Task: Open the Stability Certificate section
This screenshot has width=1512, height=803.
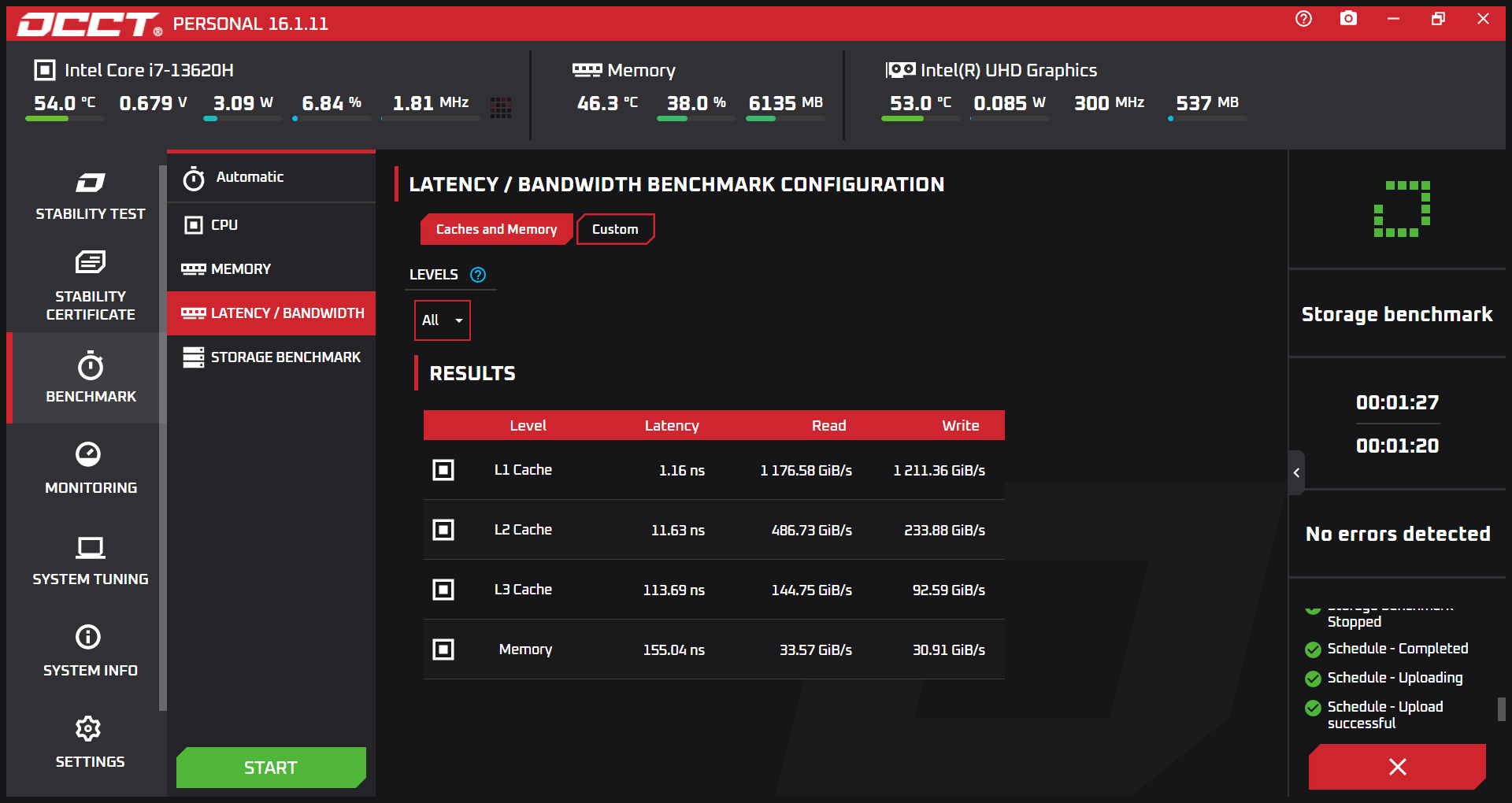Action: pos(90,287)
